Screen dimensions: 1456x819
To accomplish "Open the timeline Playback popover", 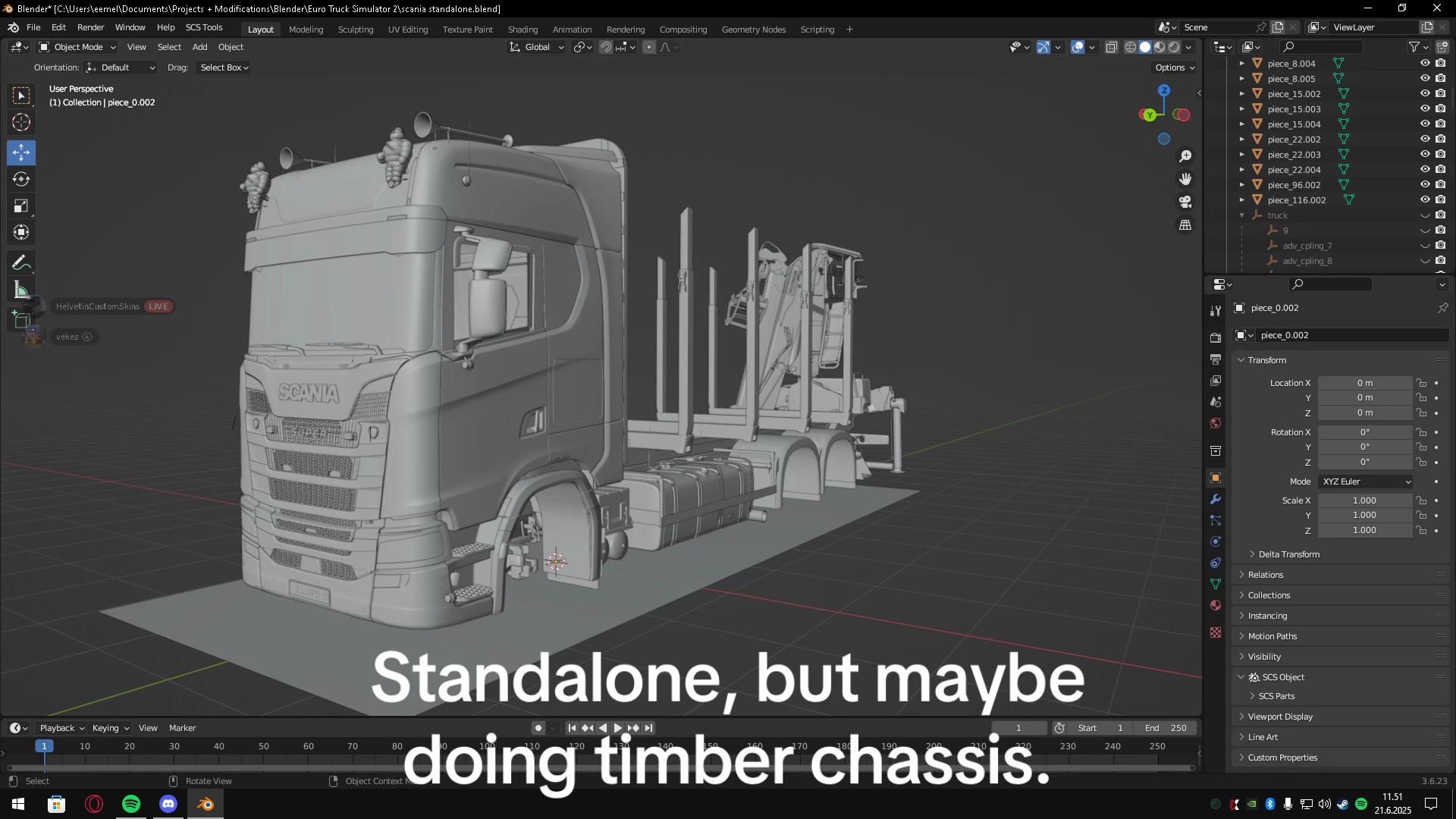I will tap(61, 728).
